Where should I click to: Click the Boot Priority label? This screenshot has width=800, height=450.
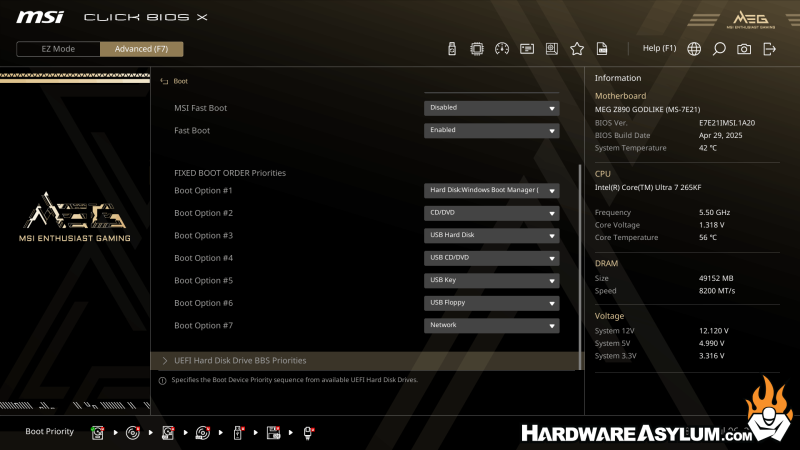coord(49,432)
